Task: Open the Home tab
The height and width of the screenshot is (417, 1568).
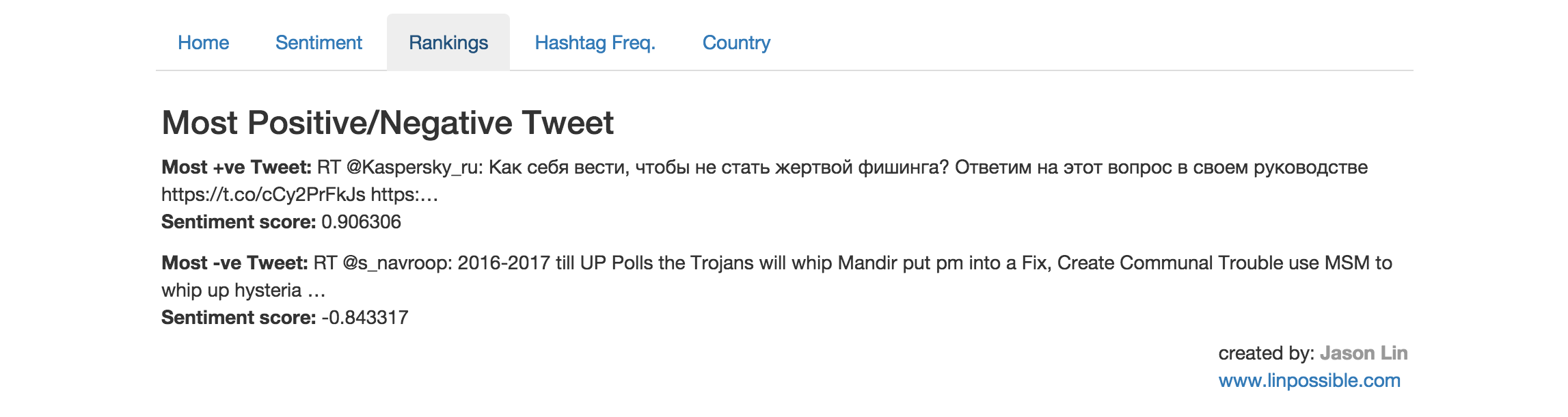Action: 203,43
